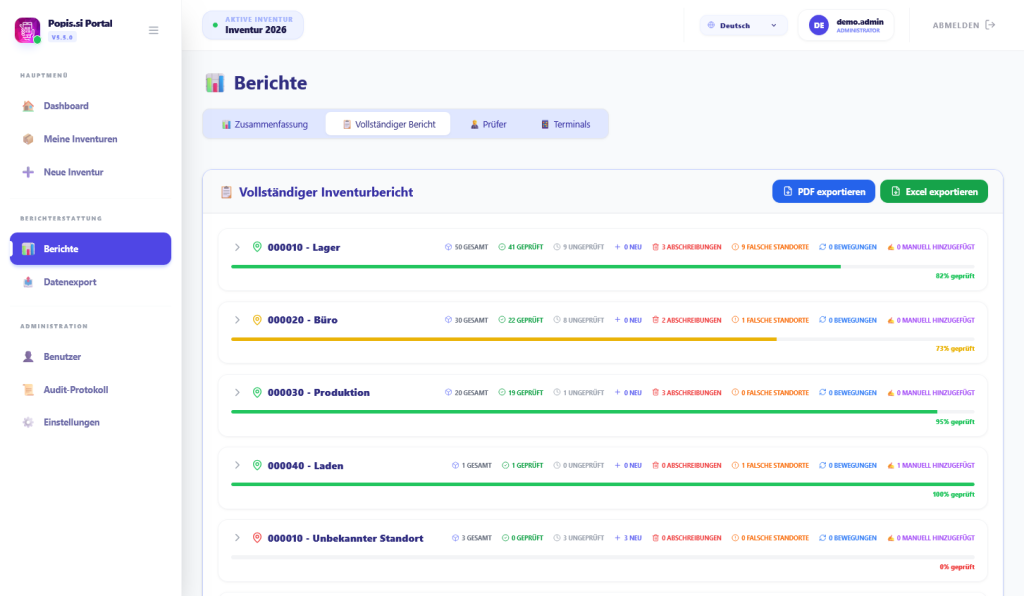Switch to the Zusammenfassung tab
The height and width of the screenshot is (596, 1024).
click(x=264, y=124)
